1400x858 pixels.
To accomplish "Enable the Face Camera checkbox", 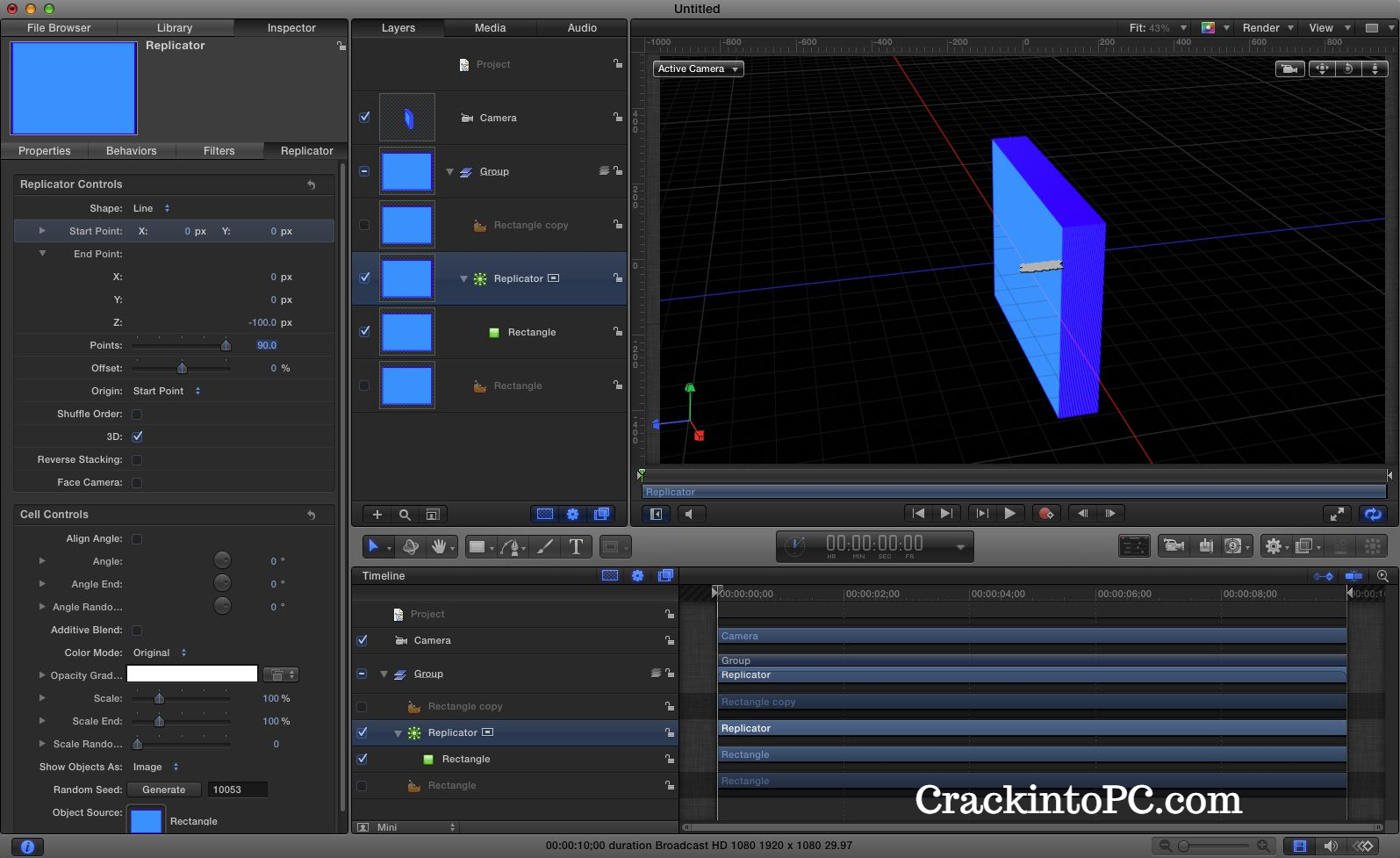I will [137, 483].
